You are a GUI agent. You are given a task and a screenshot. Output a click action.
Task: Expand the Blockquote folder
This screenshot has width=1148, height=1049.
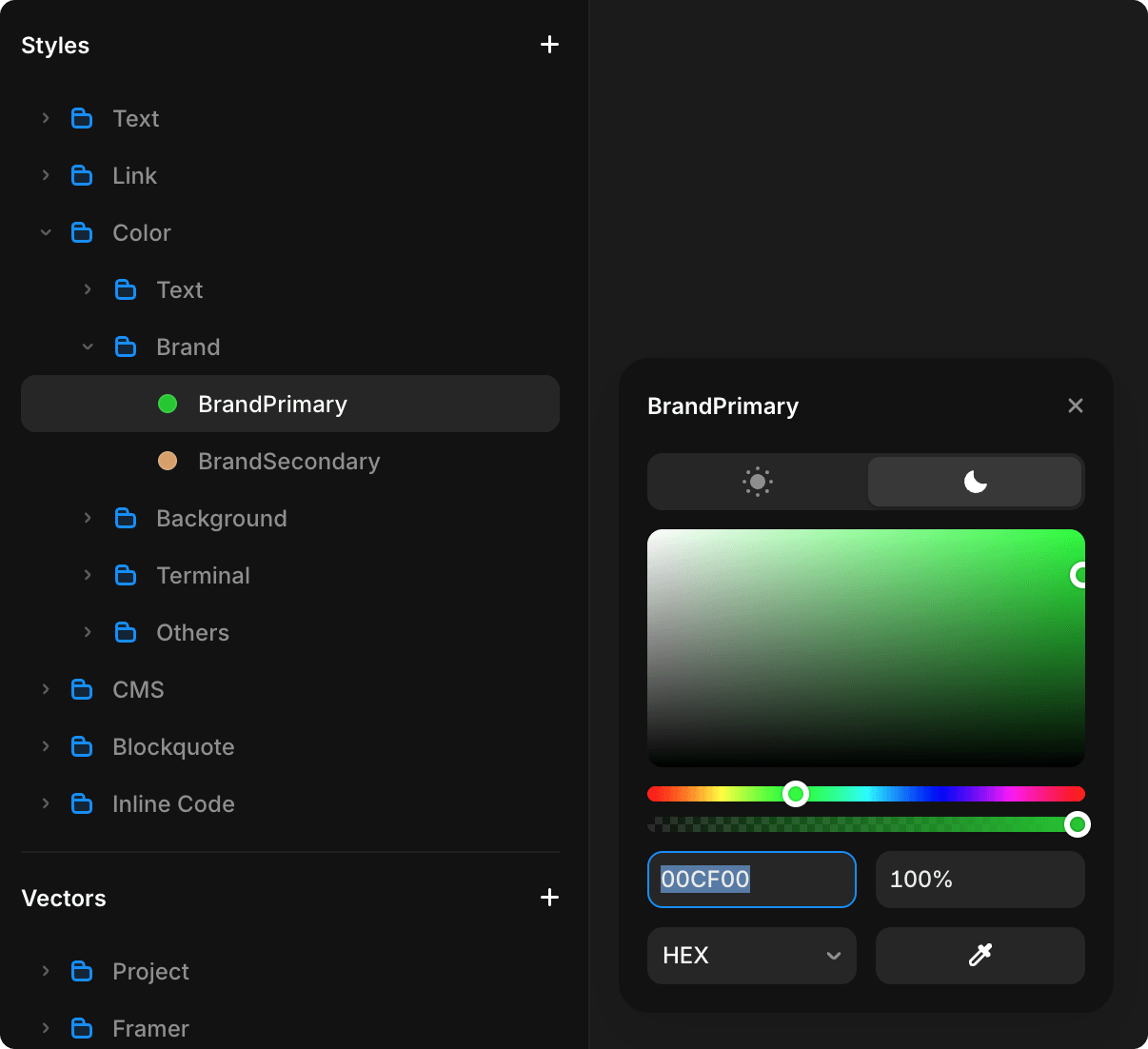[x=46, y=746]
